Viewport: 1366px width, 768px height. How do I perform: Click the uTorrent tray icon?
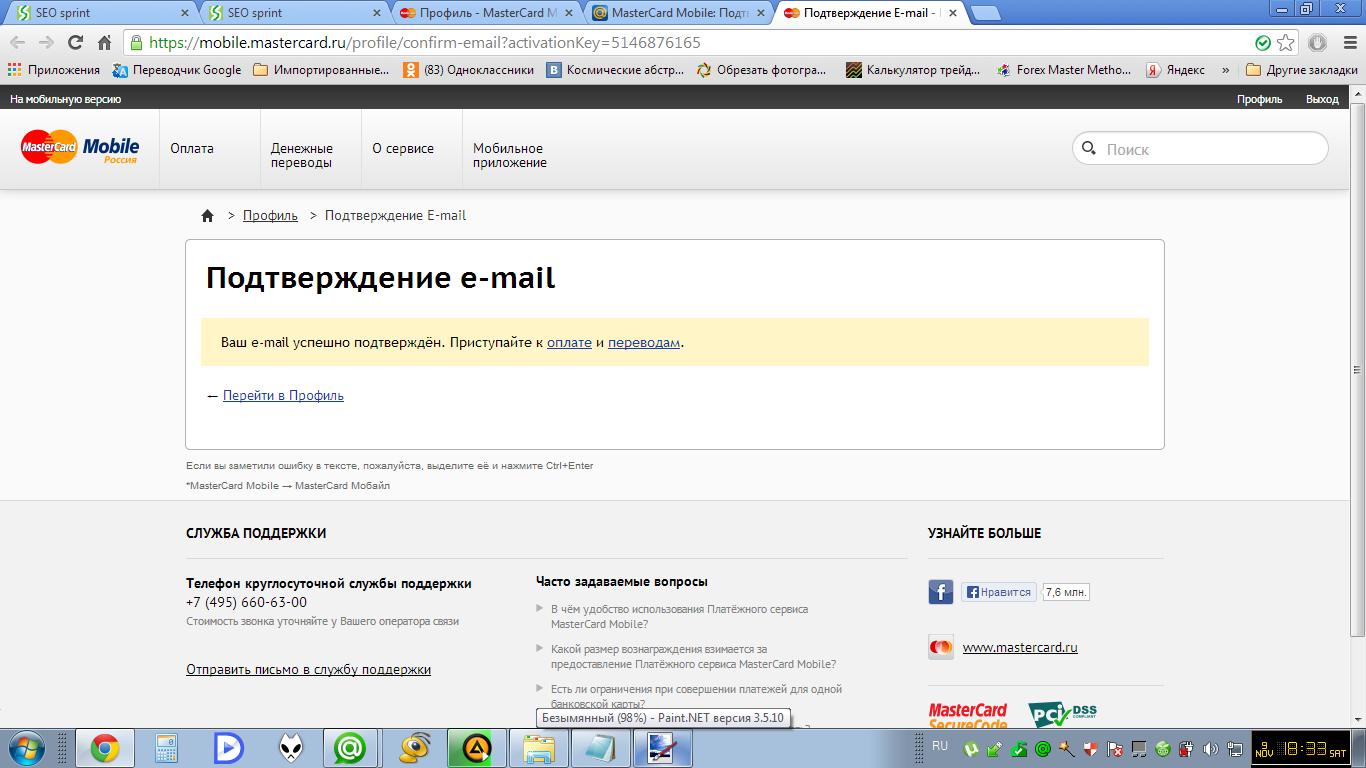[970, 748]
